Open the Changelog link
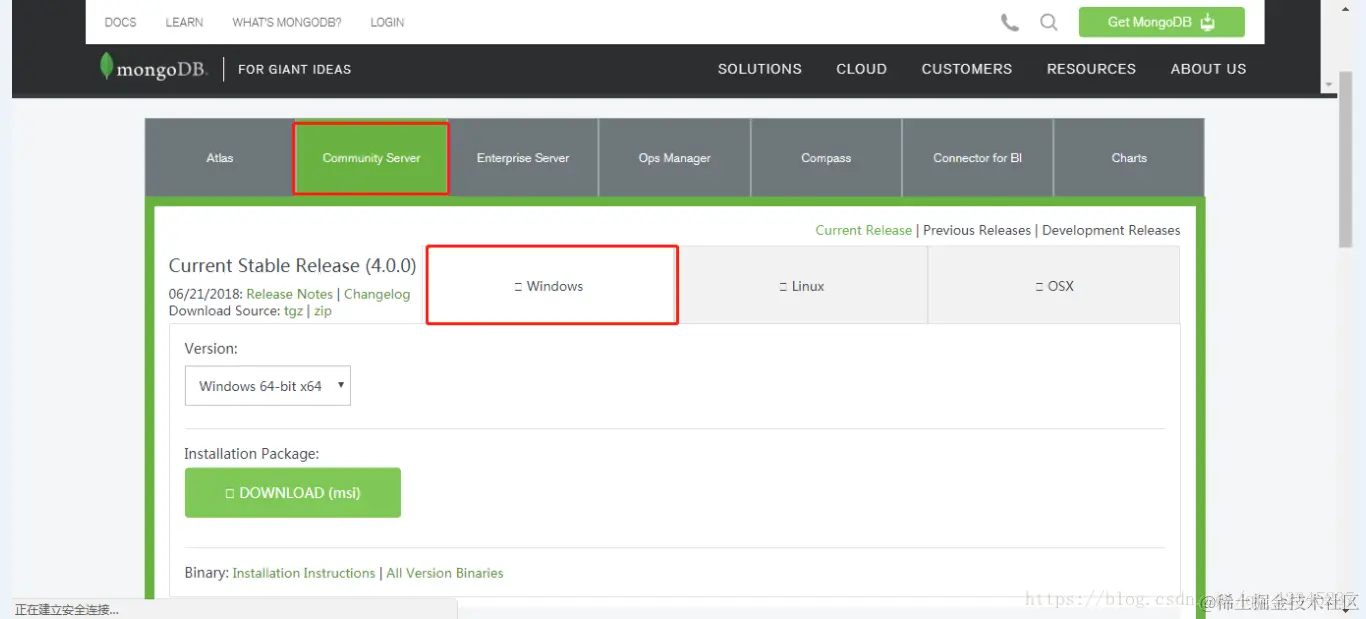The width and height of the screenshot is (1366, 619). coord(377,294)
